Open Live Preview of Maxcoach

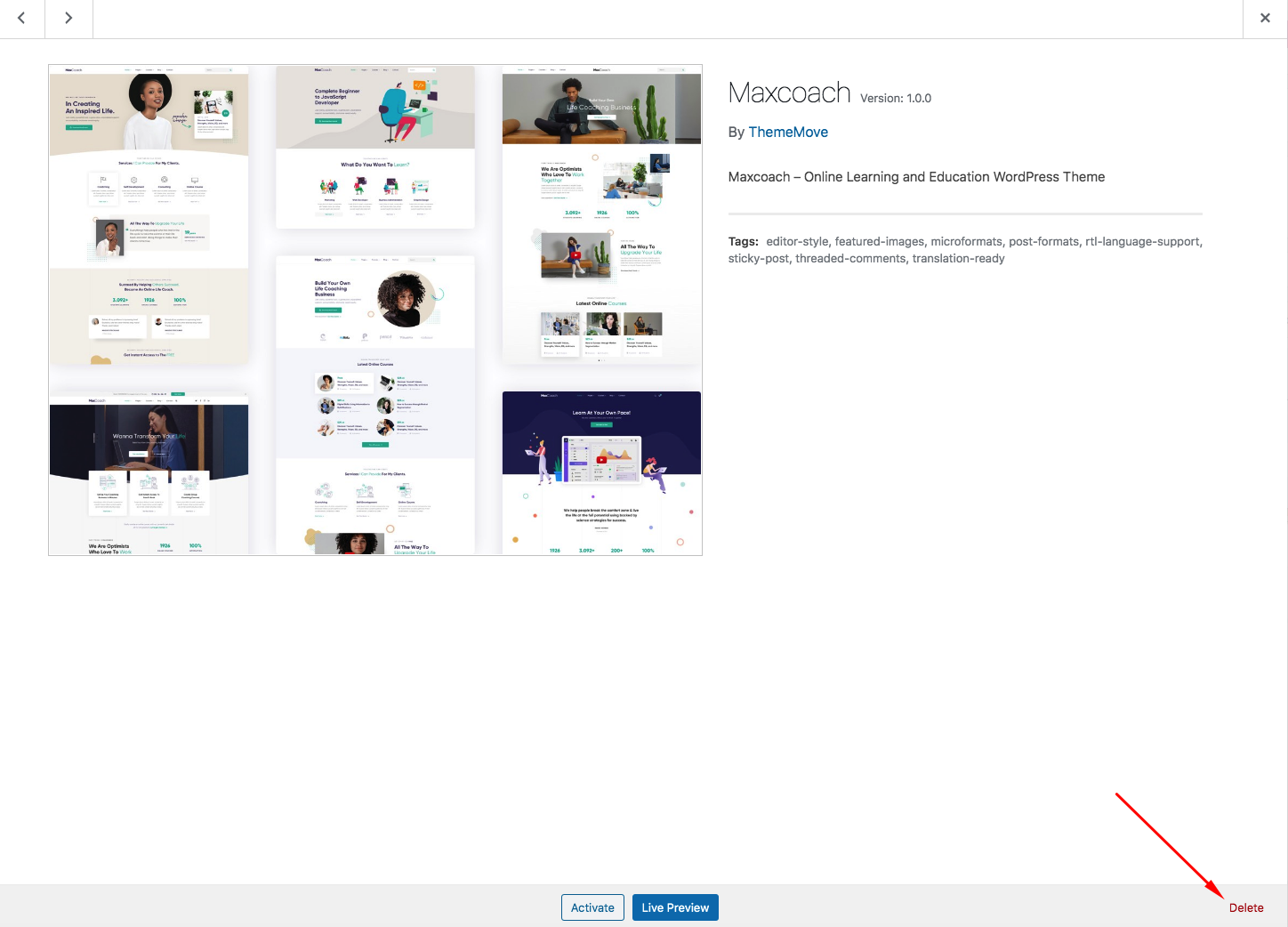(675, 907)
